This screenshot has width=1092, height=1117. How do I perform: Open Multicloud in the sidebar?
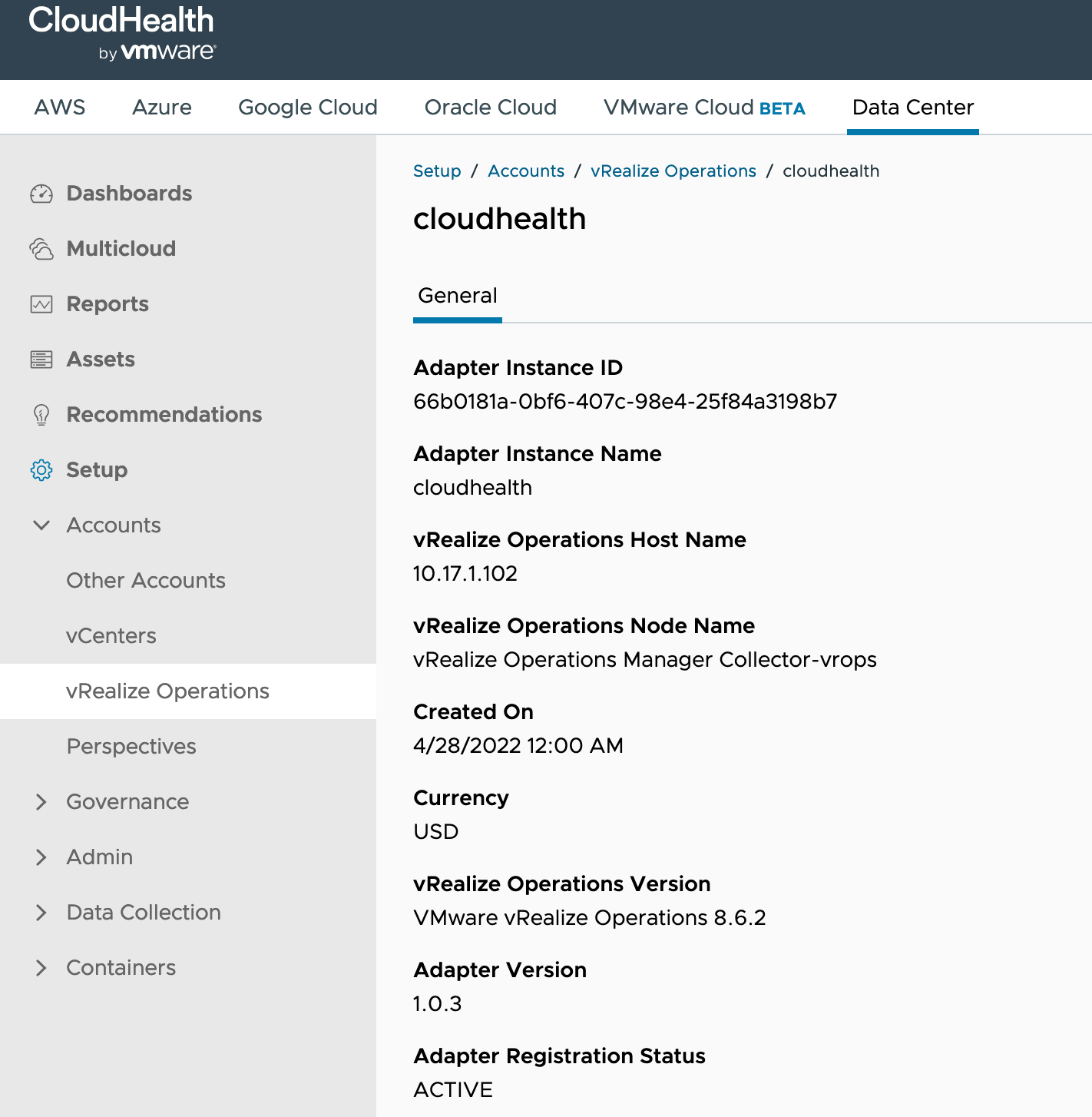click(121, 249)
